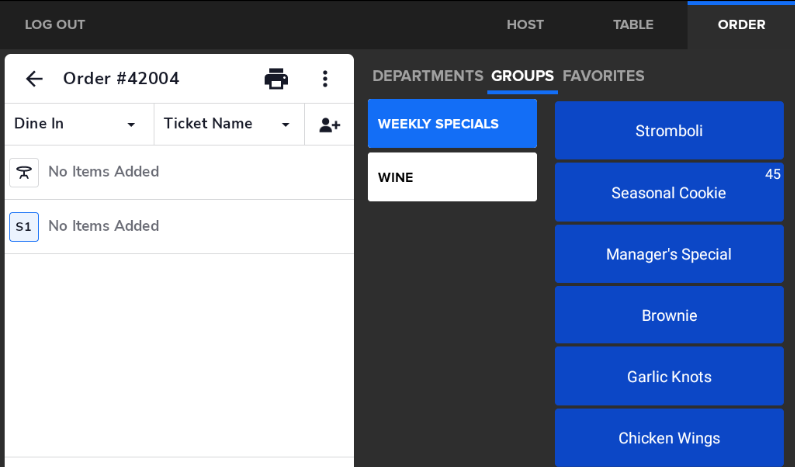Open the GROUPS tab
The width and height of the screenshot is (795, 467).
pos(522,76)
